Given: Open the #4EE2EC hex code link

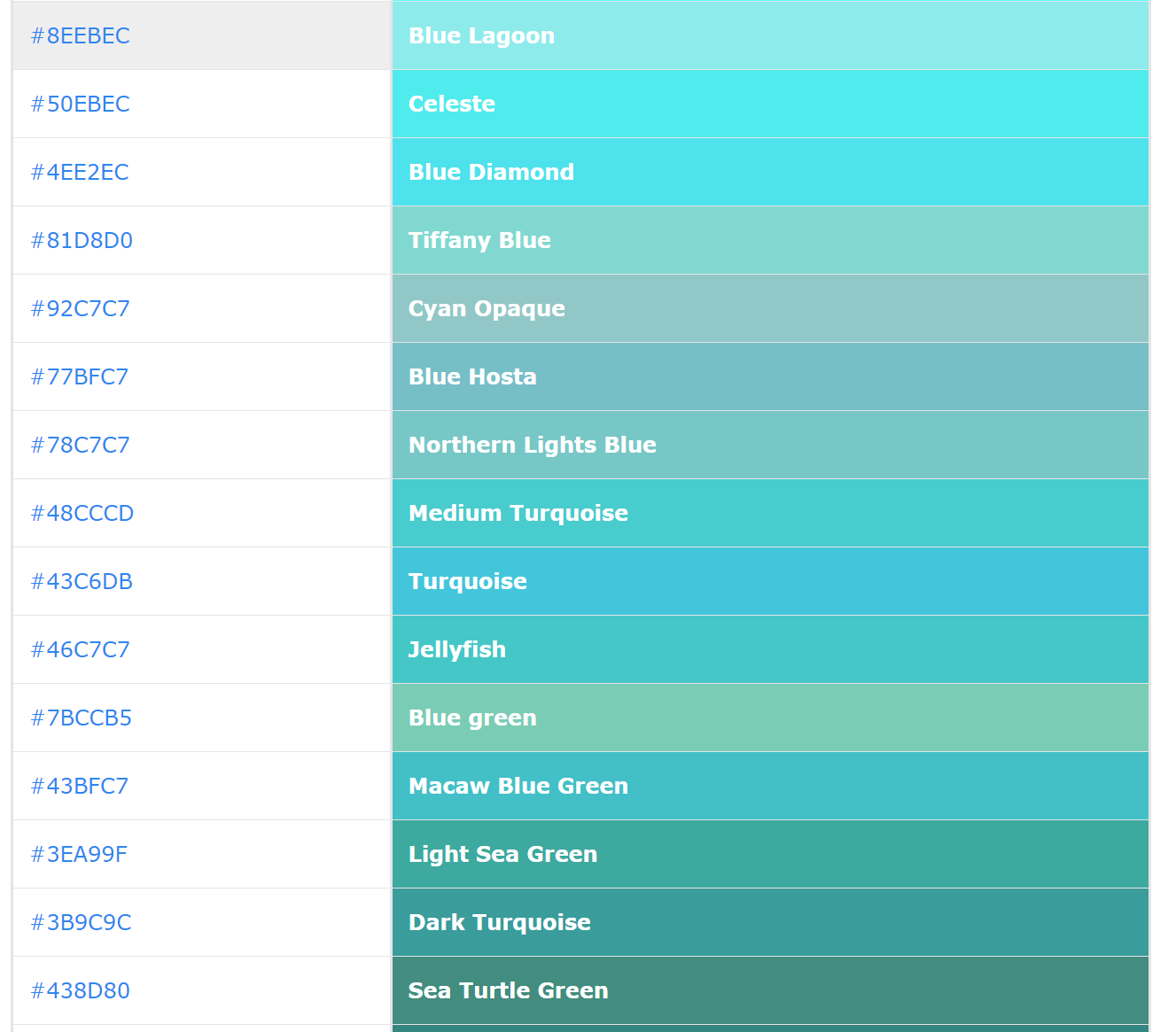Looking at the screenshot, I should [81, 172].
